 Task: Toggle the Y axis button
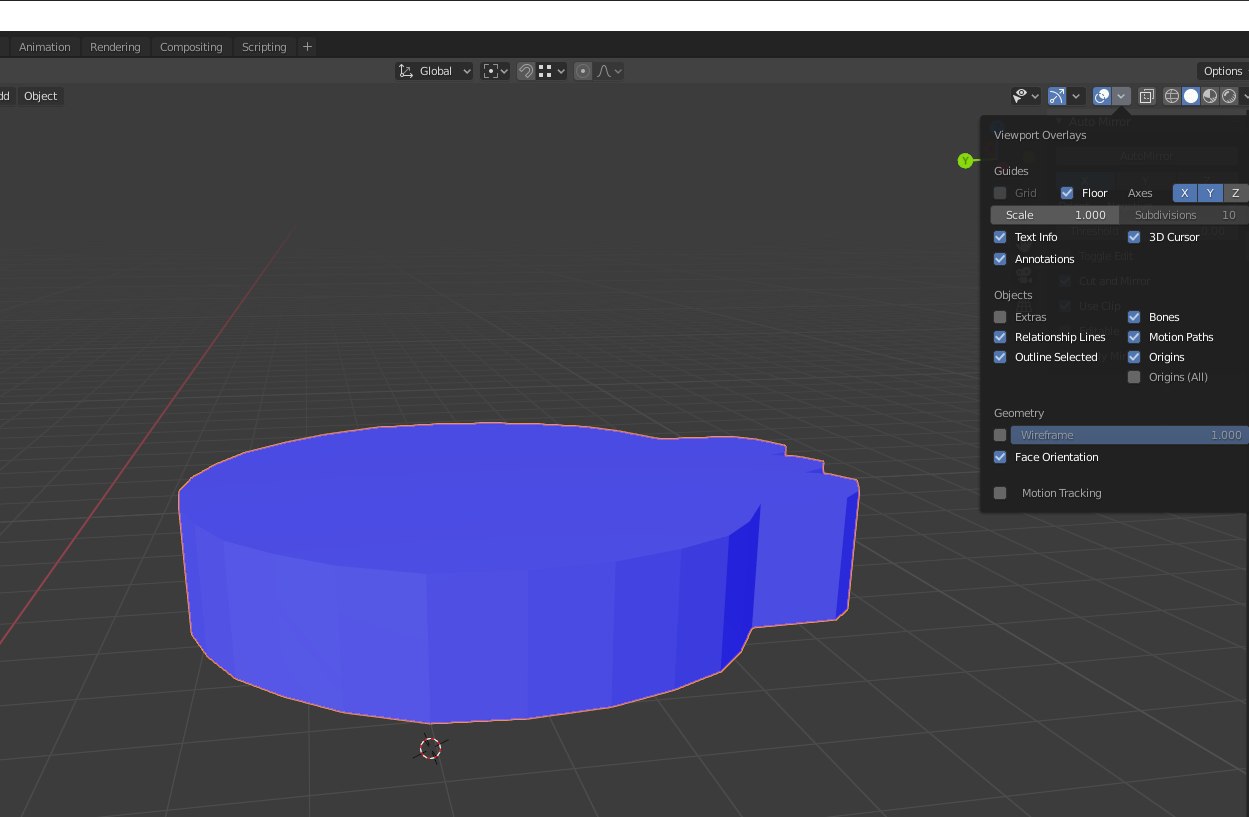point(1210,193)
